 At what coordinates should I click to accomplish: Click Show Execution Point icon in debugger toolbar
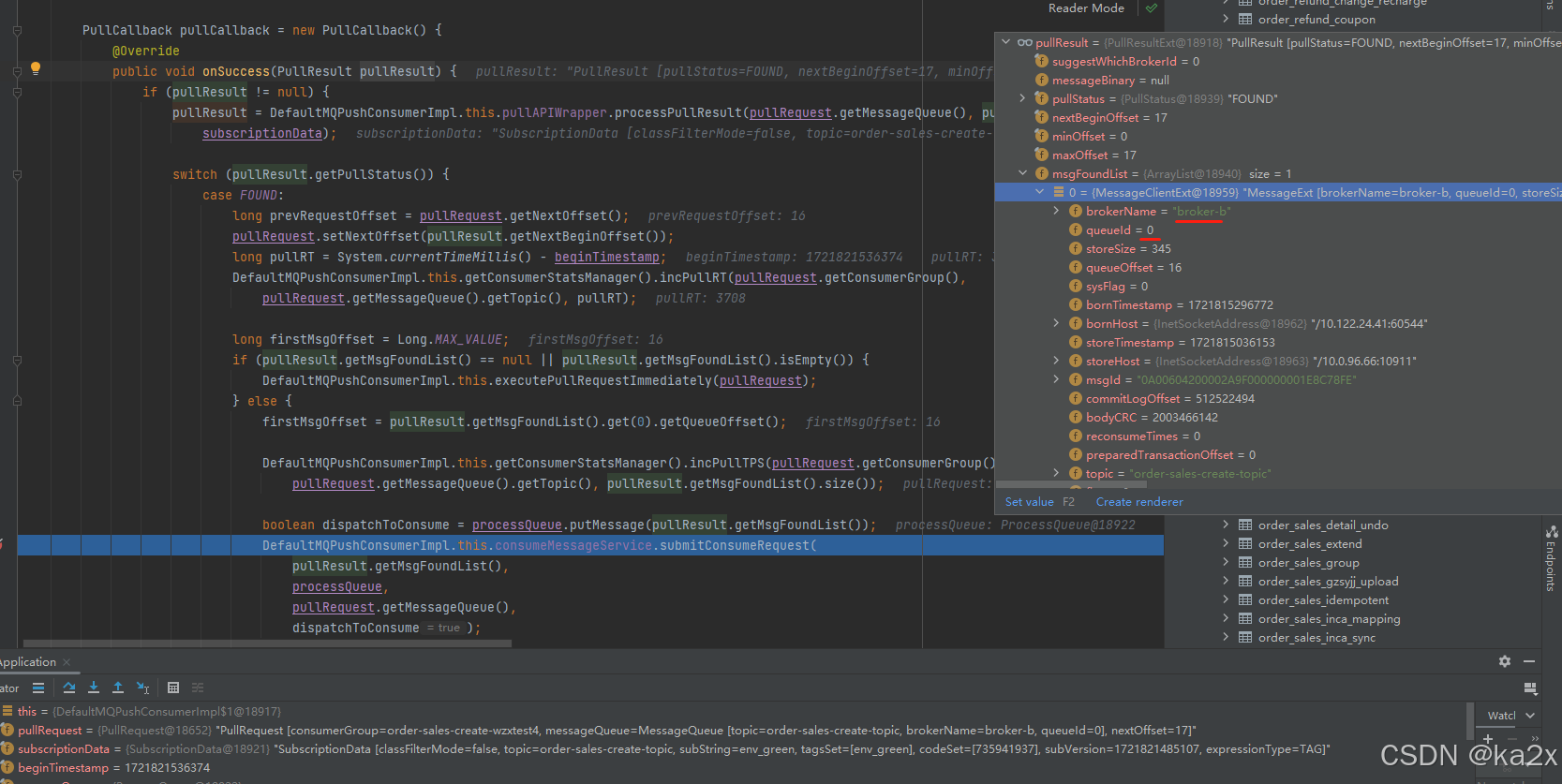pyautogui.click(x=38, y=688)
